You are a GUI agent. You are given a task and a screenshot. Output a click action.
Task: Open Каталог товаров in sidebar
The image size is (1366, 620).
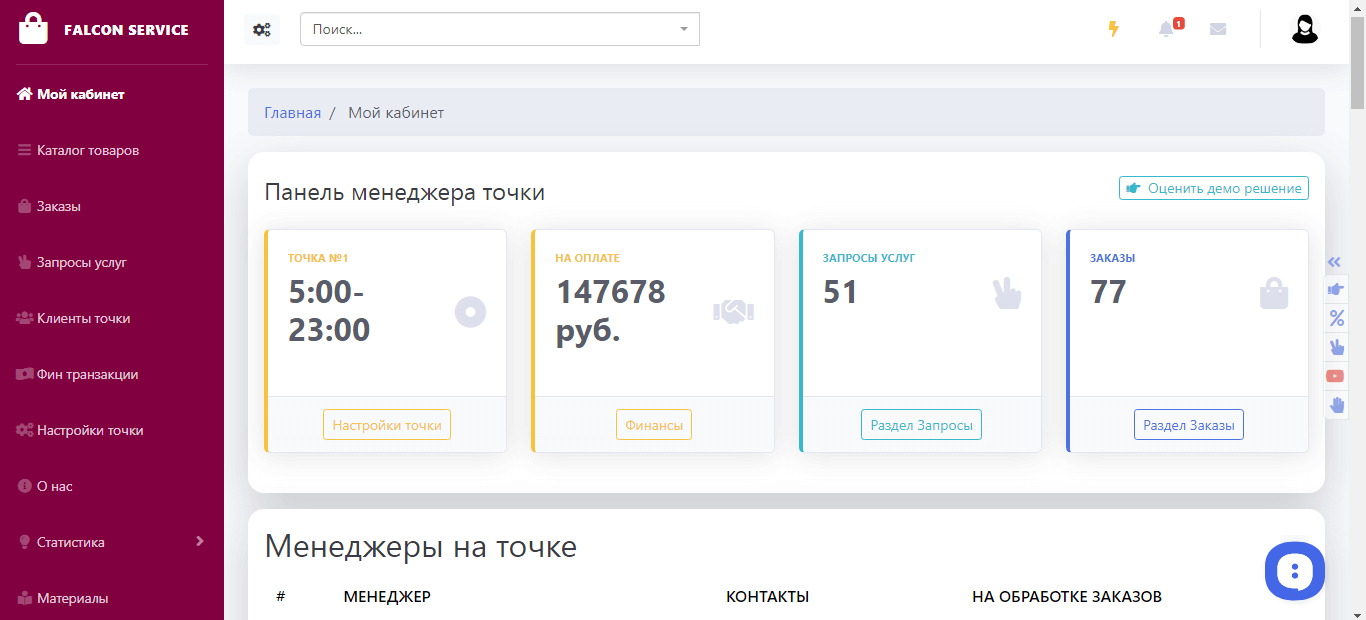[x=88, y=150]
